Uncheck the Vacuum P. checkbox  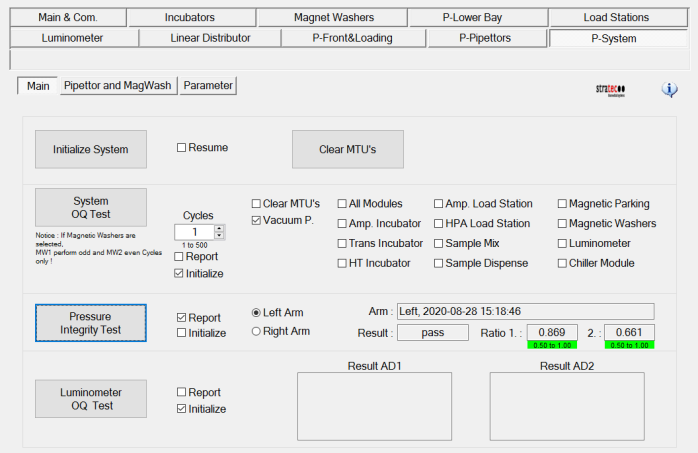pos(257,220)
